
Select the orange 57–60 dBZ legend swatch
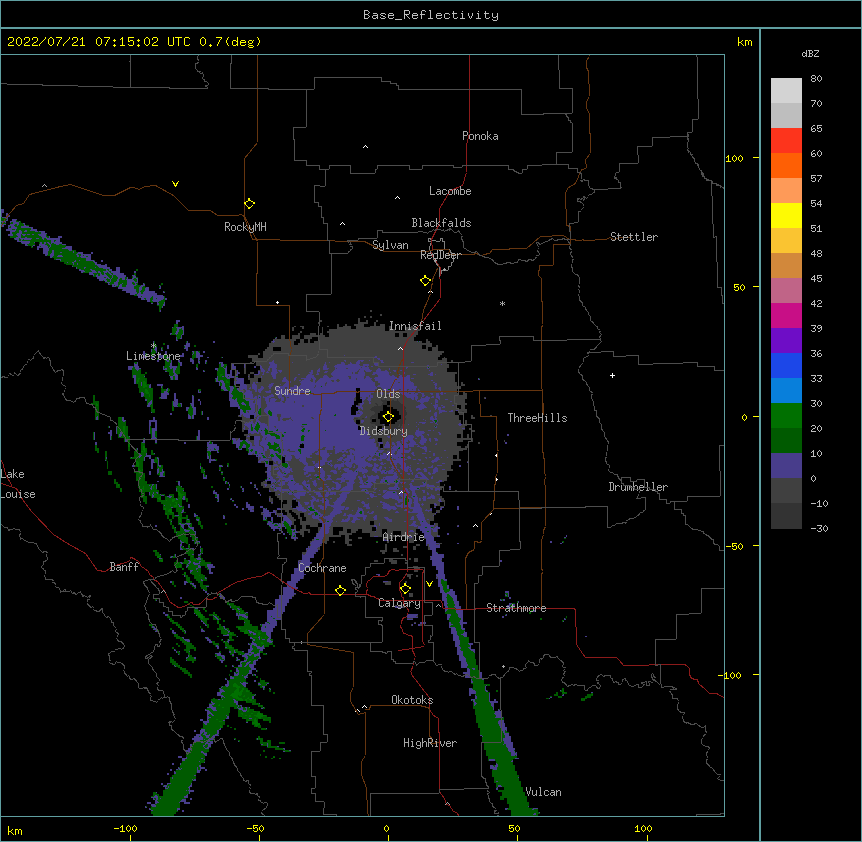pyautogui.click(x=786, y=165)
